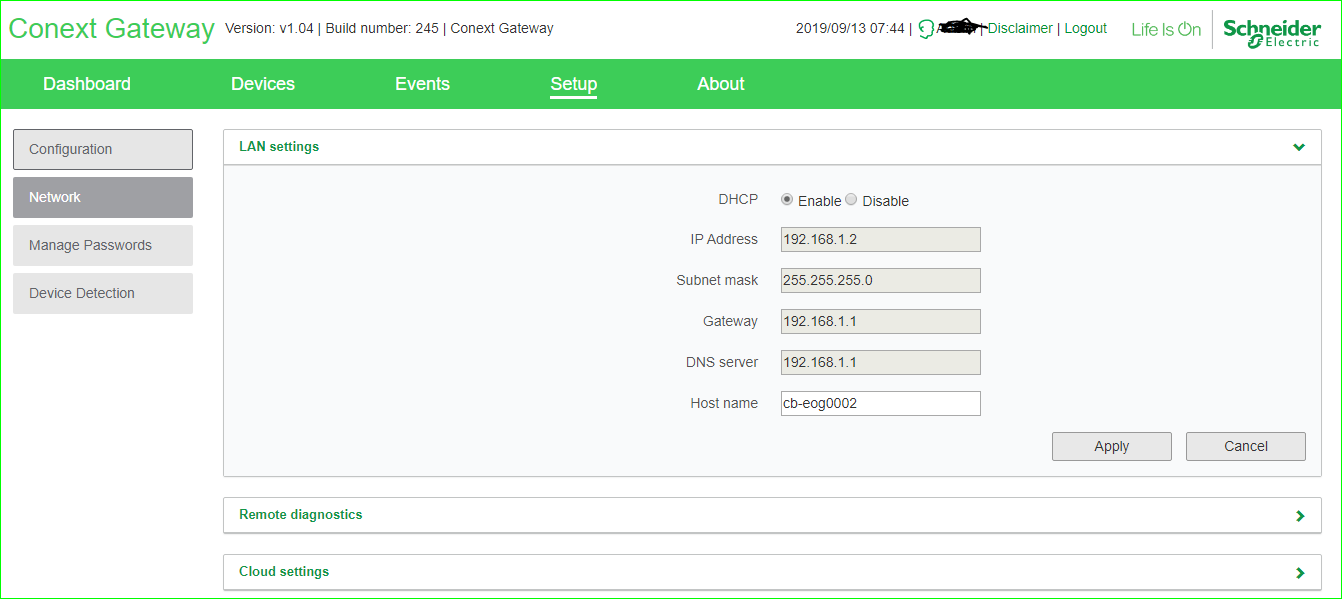
Task: Open the Dashboard tab
Action: tap(87, 84)
